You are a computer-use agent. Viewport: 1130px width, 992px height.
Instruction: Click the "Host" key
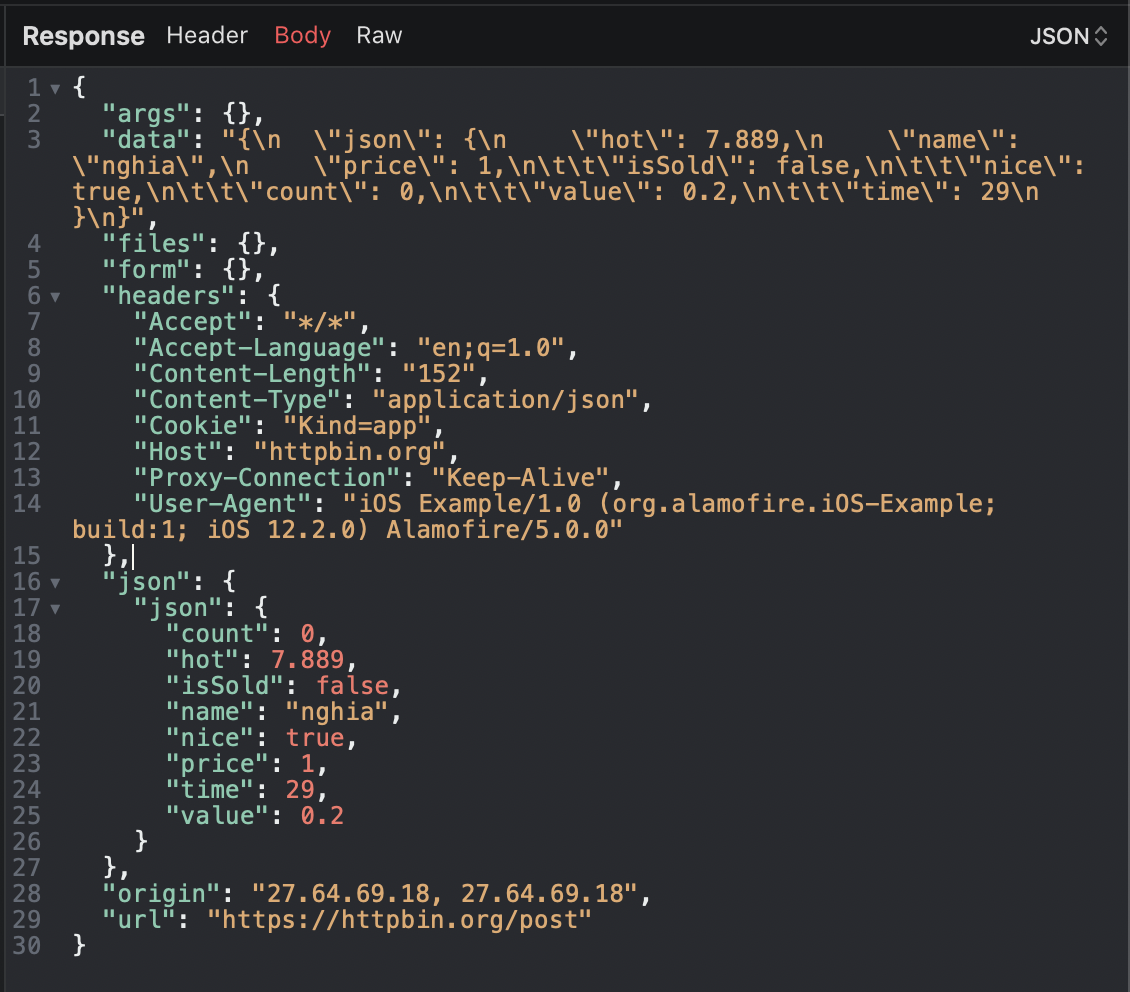pyautogui.click(x=178, y=451)
